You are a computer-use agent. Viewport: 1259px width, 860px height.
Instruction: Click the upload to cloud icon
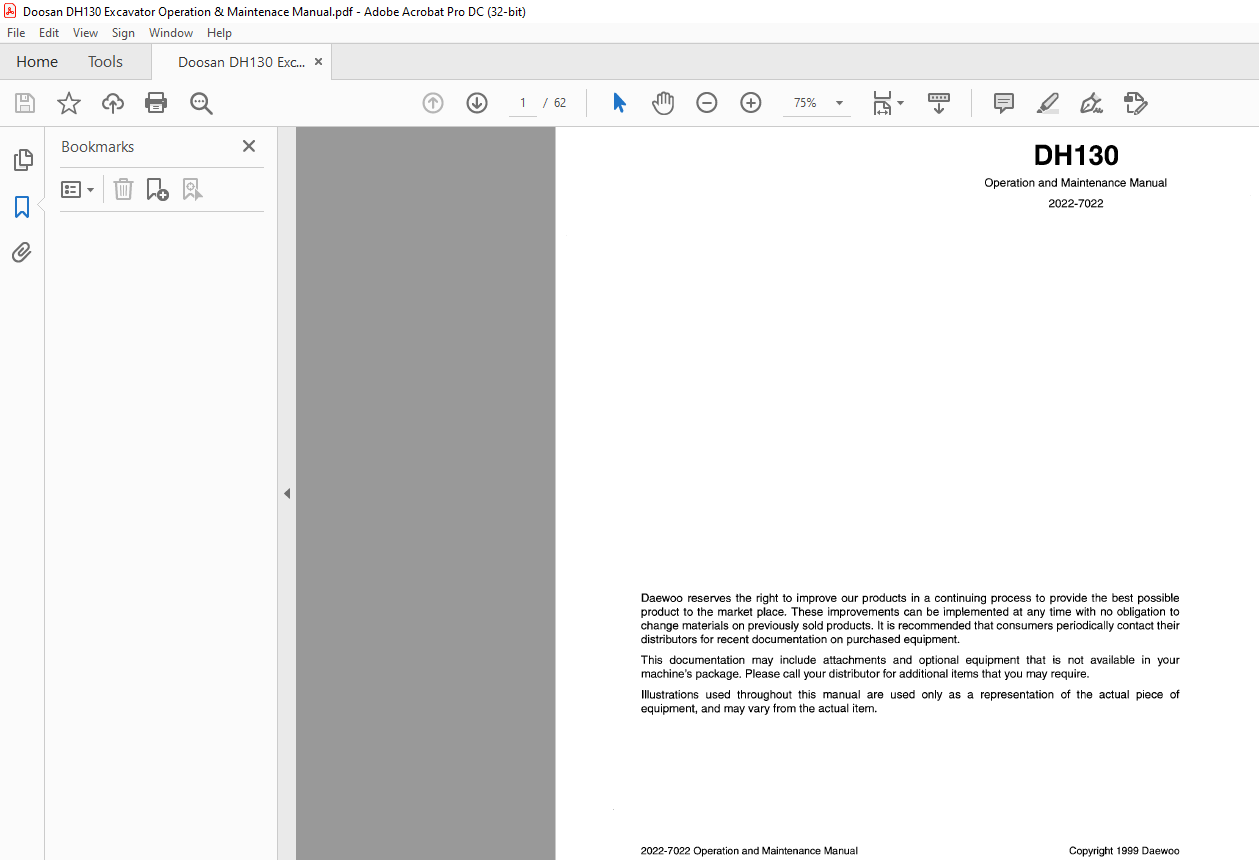click(x=113, y=103)
